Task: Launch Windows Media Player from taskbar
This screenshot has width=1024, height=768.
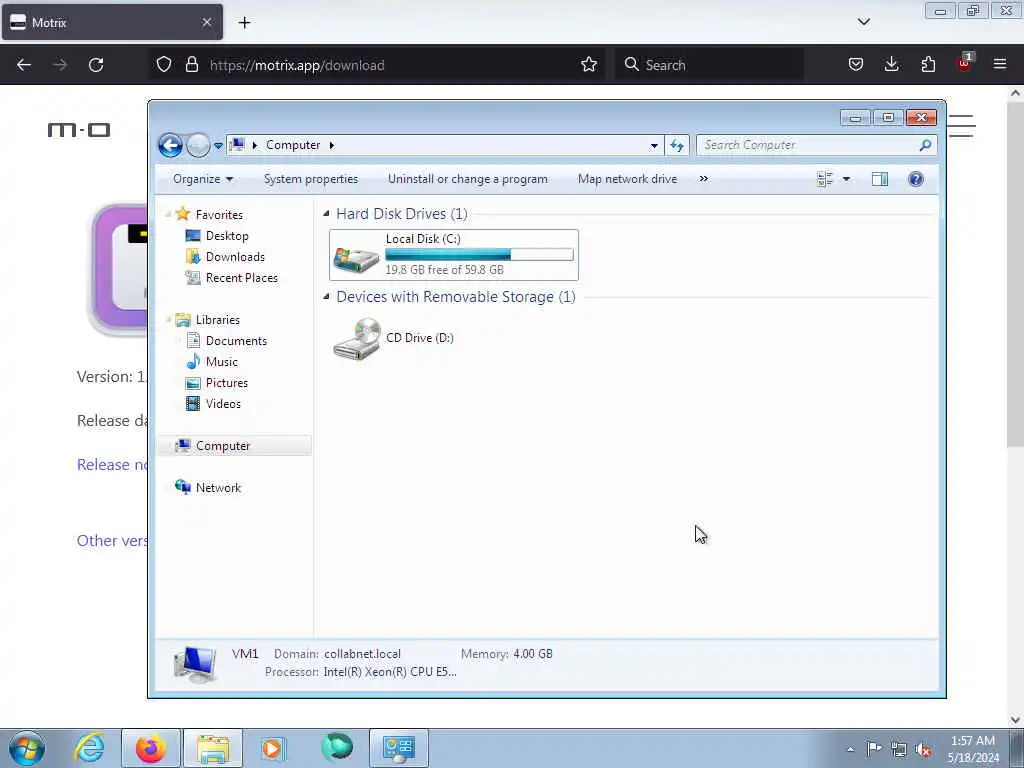Action: point(273,748)
